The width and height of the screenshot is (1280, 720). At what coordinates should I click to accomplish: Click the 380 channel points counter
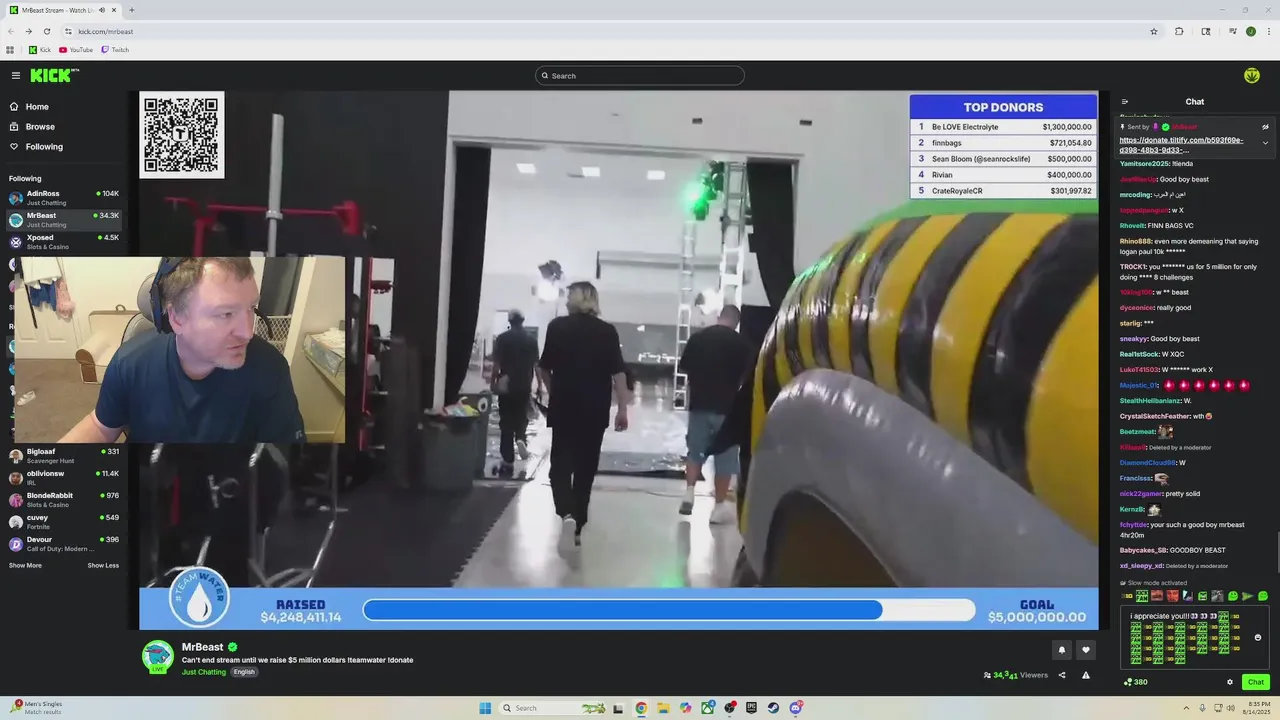click(x=1136, y=682)
